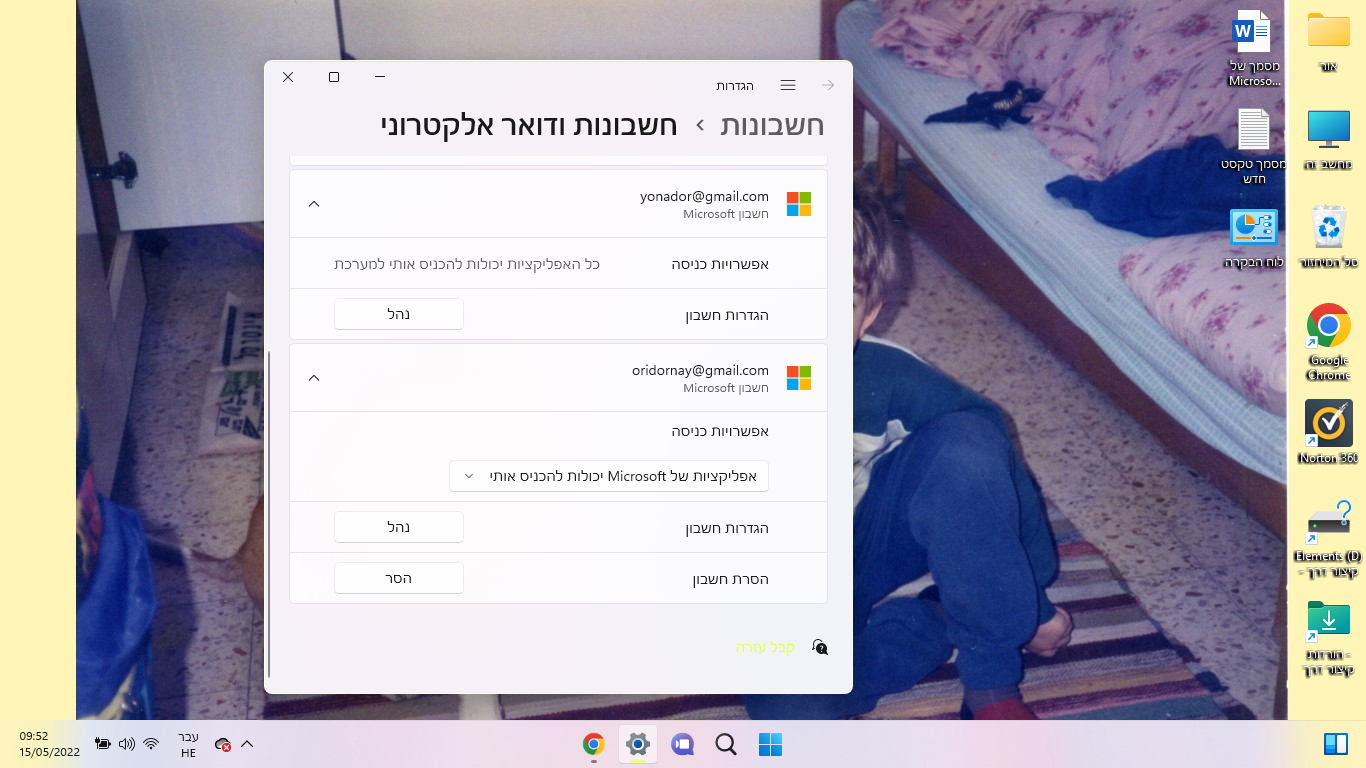1366x768 pixels.
Task: Open the Windows Start menu
Action: pyautogui.click(x=770, y=744)
